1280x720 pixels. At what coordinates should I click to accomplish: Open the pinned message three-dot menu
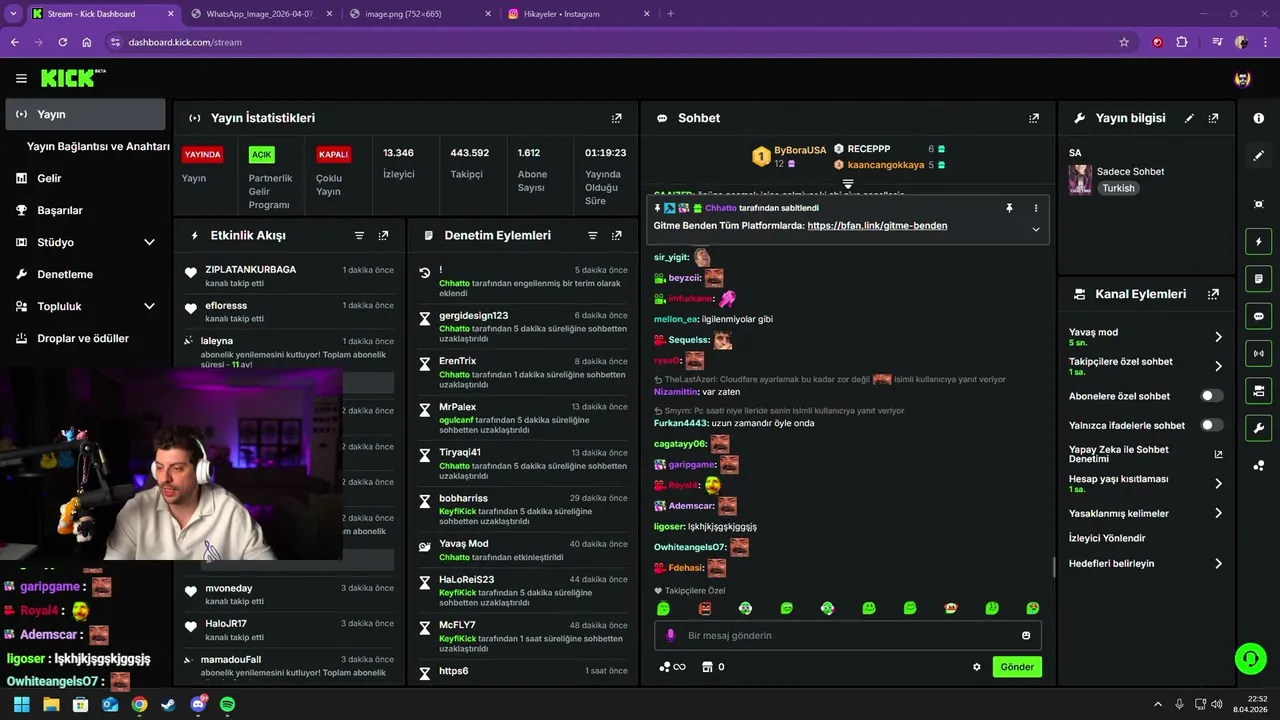pos(1036,208)
